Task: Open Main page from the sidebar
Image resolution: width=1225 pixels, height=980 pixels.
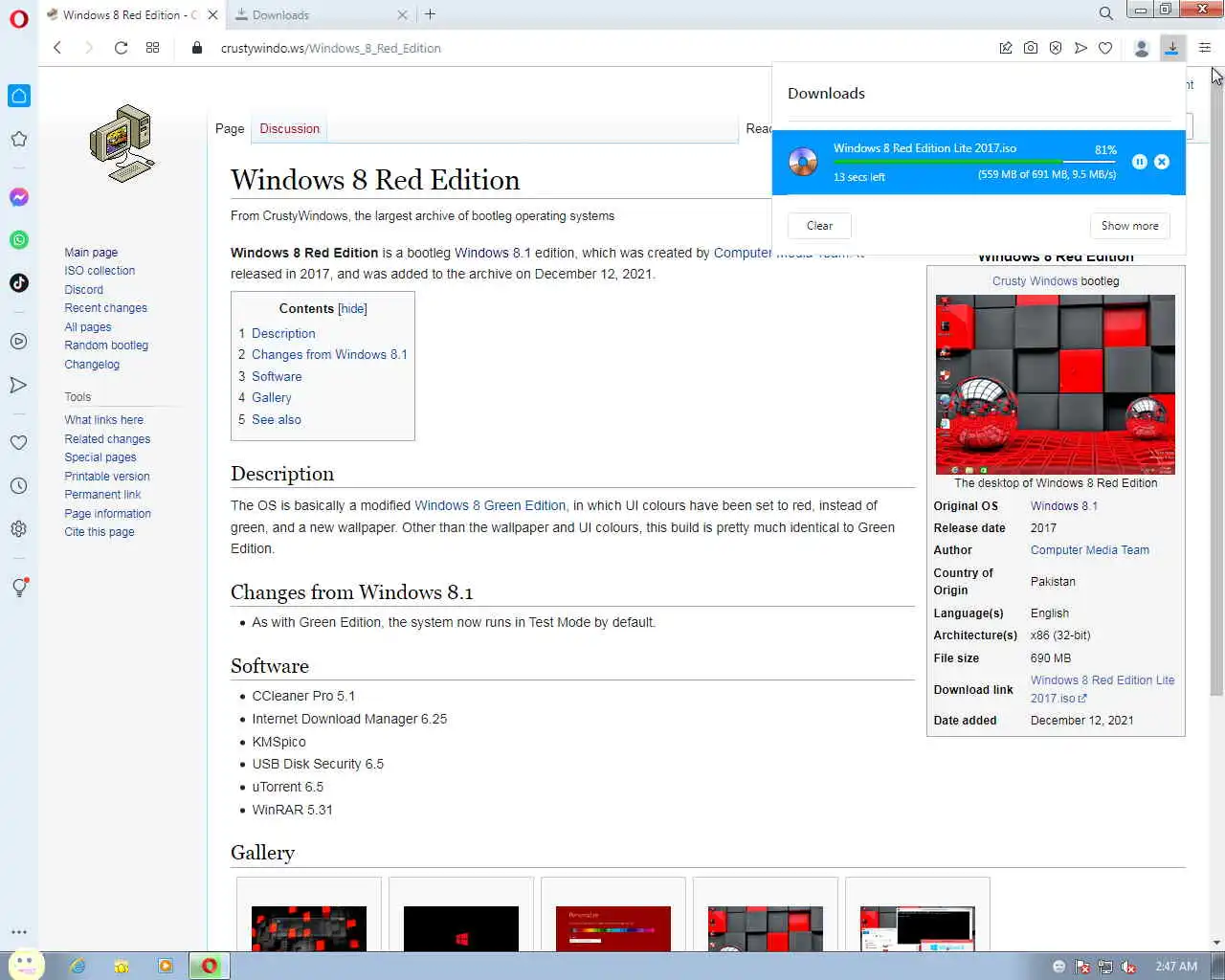Action: point(91,253)
